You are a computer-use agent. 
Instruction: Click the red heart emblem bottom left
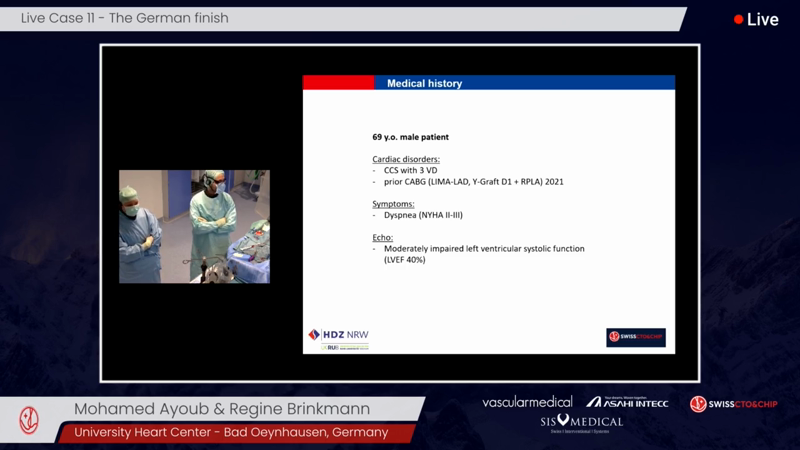[29, 420]
